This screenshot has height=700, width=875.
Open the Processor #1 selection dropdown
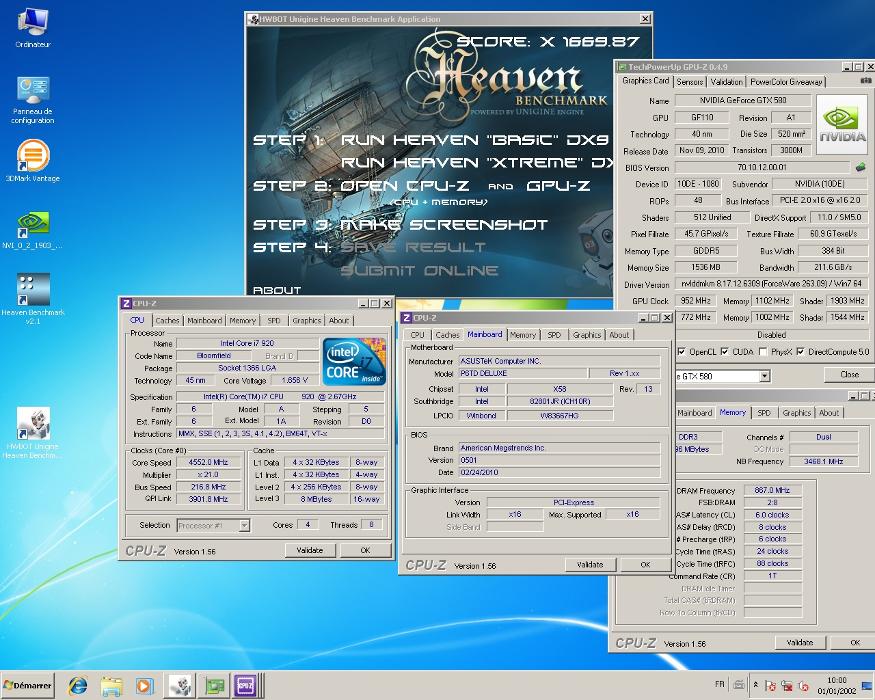pos(244,525)
